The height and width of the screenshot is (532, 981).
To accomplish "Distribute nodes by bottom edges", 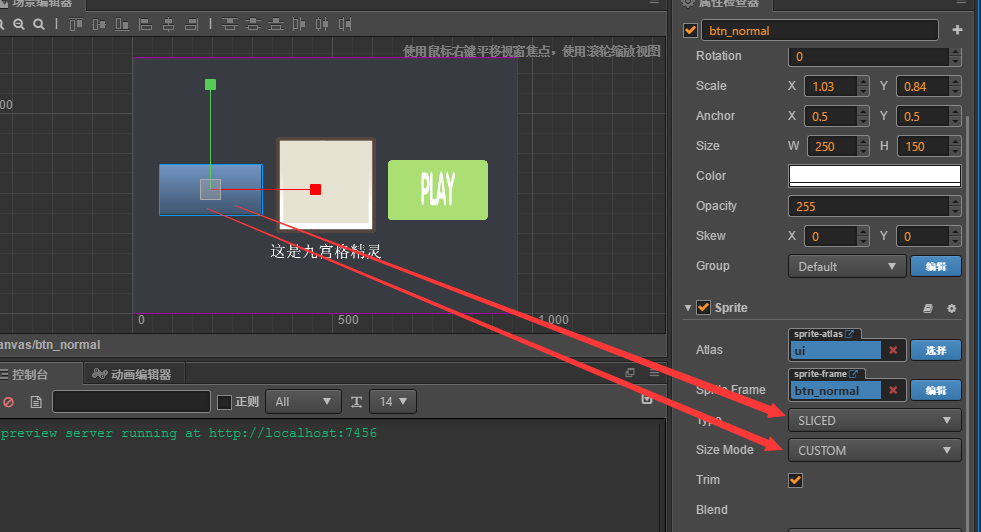I will click(276, 24).
